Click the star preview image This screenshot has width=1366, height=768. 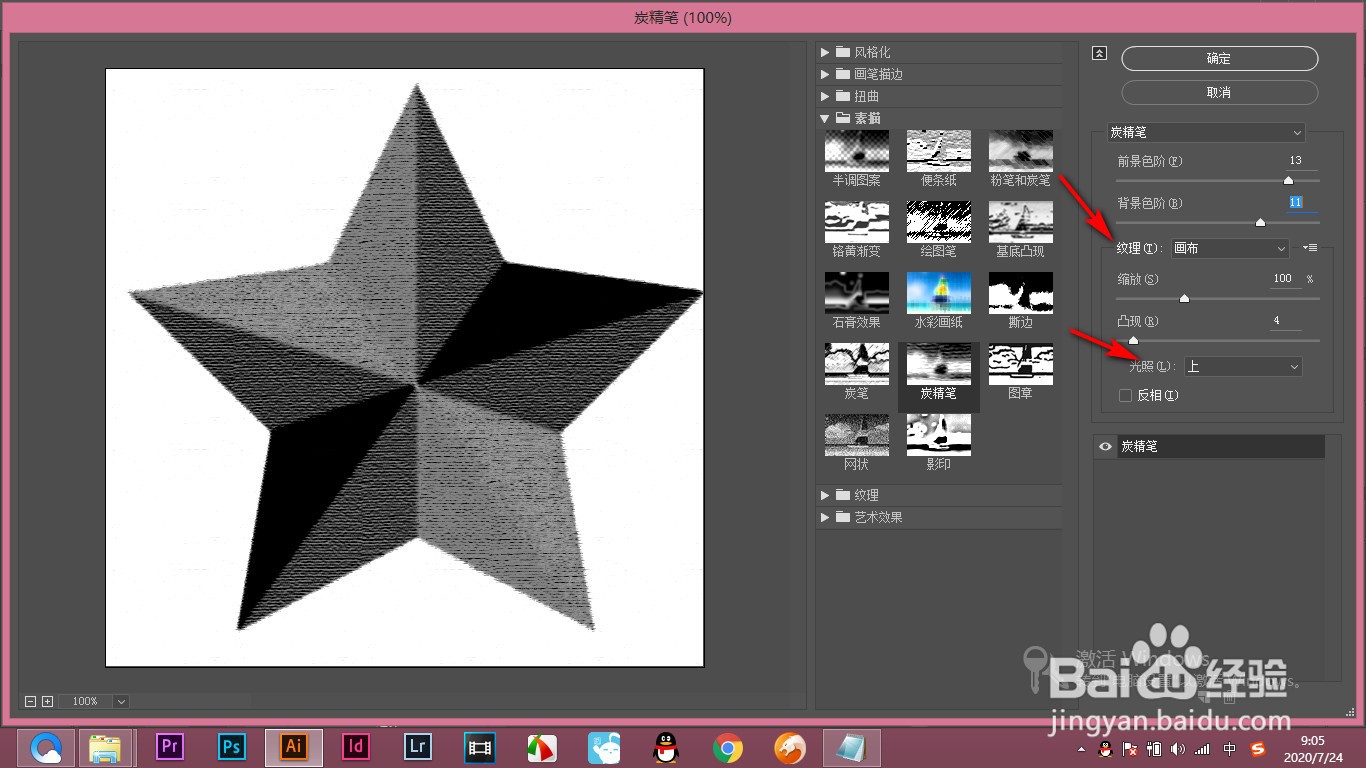[x=405, y=367]
